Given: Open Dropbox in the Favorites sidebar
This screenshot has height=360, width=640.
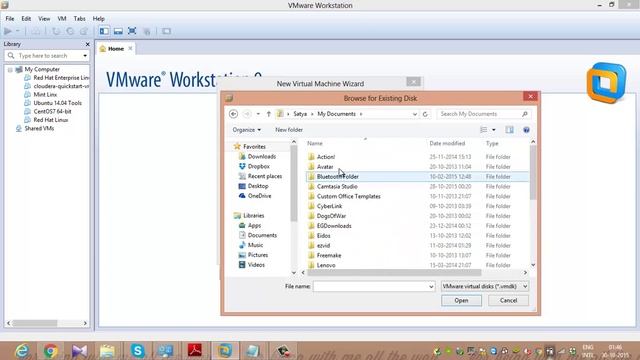Looking at the screenshot, I should point(258,167).
